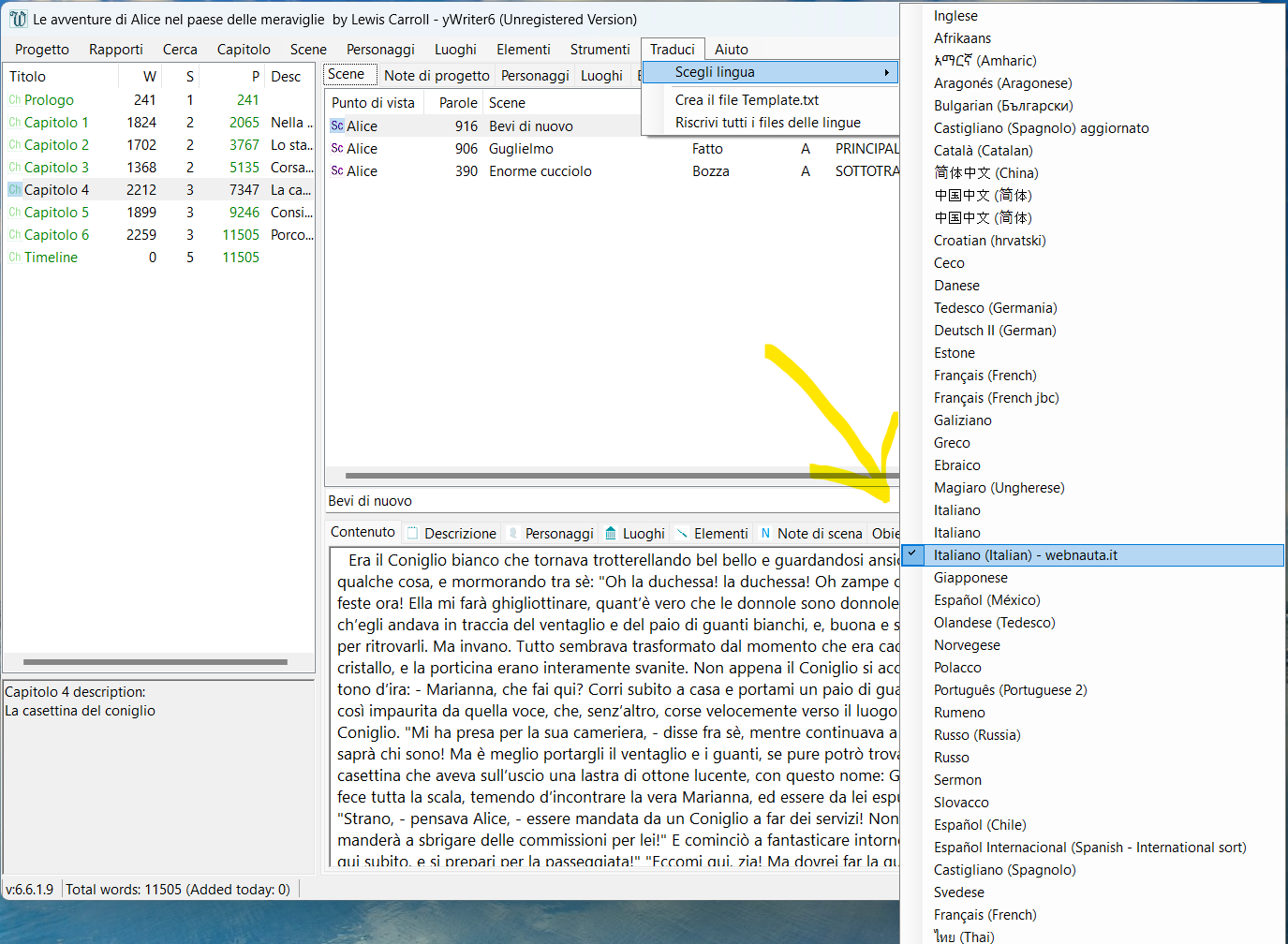This screenshot has width=1288, height=944.
Task: Expand the Scegli lingua submenu arrow
Action: pyautogui.click(x=886, y=72)
